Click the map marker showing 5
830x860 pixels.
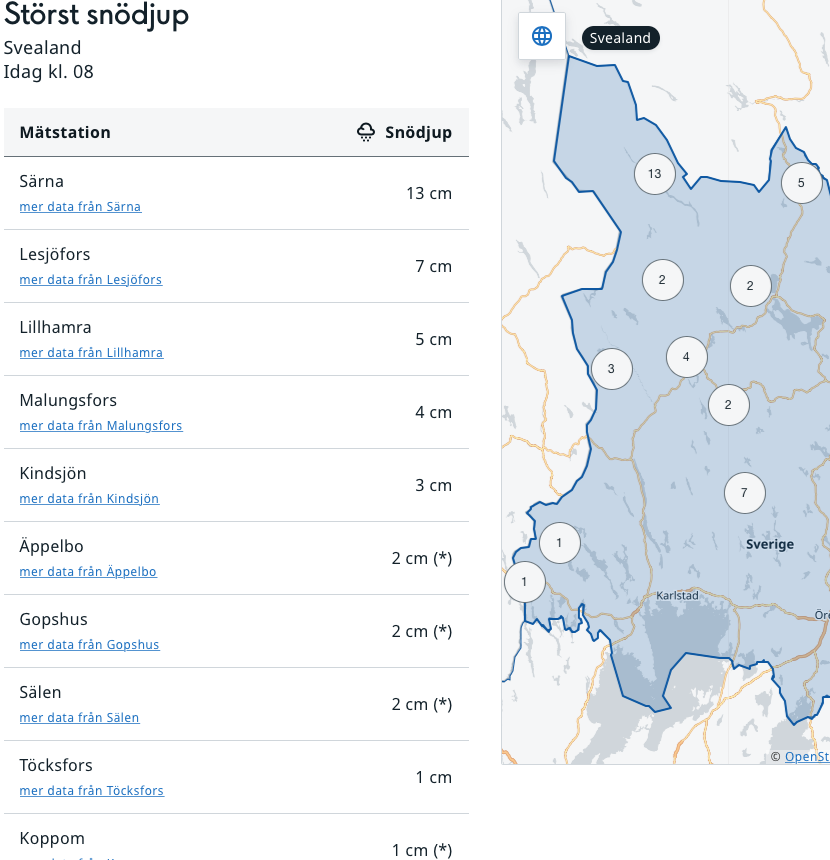801,183
